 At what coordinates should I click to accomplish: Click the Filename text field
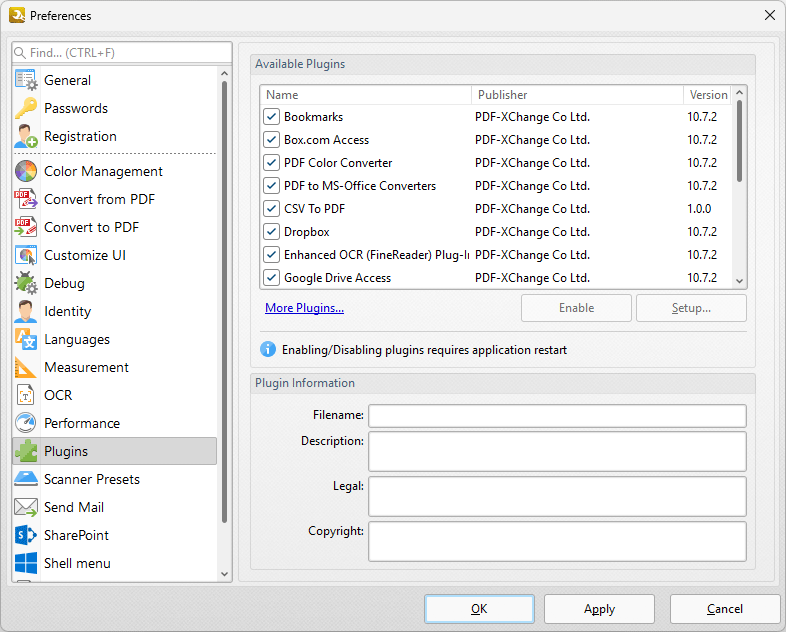tap(557, 416)
